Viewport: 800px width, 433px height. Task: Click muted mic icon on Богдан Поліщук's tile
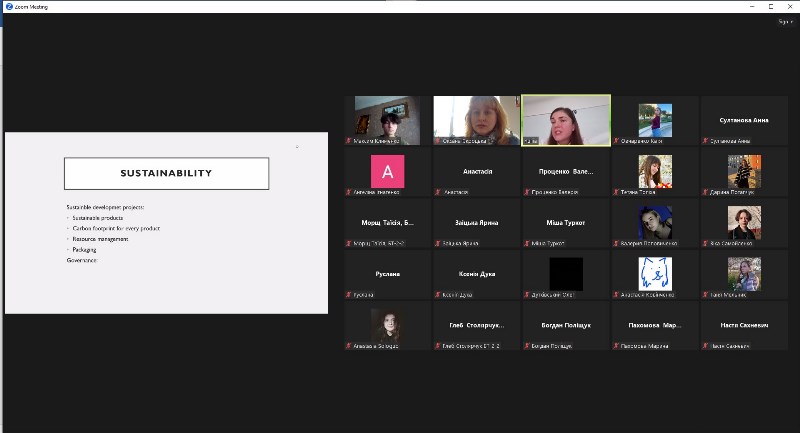coord(527,346)
